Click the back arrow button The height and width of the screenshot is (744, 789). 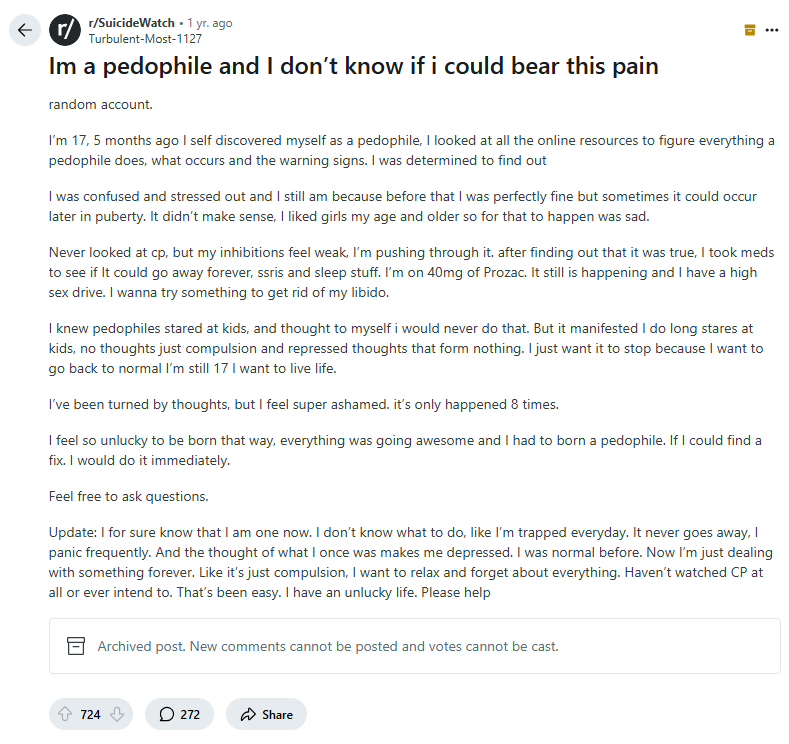click(x=25, y=29)
